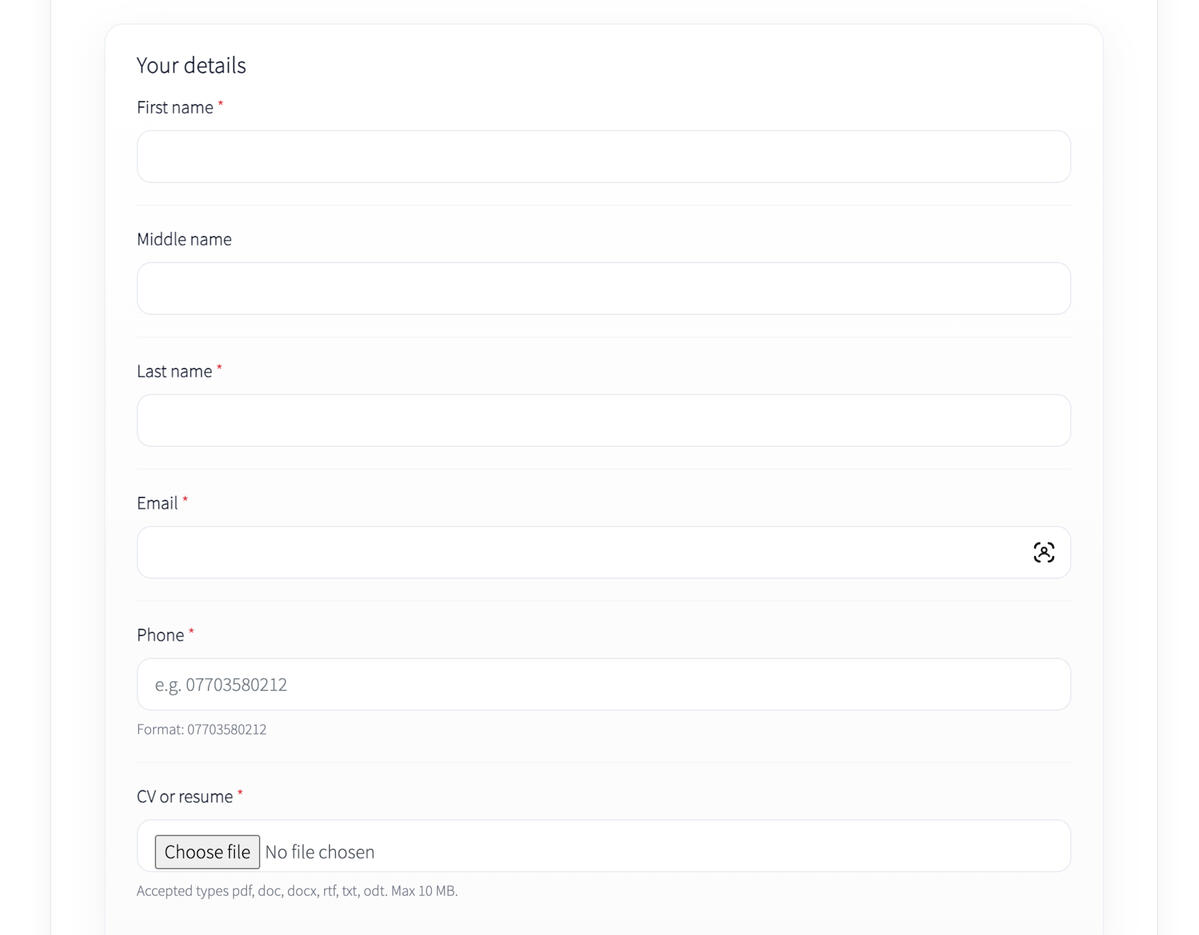
Task: Click the Accepted types help text
Action: 297,891
